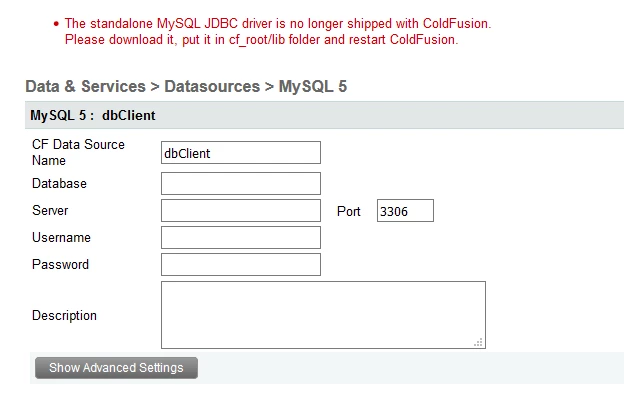Click the CF Data Source Name input field

pyautogui.click(x=241, y=152)
